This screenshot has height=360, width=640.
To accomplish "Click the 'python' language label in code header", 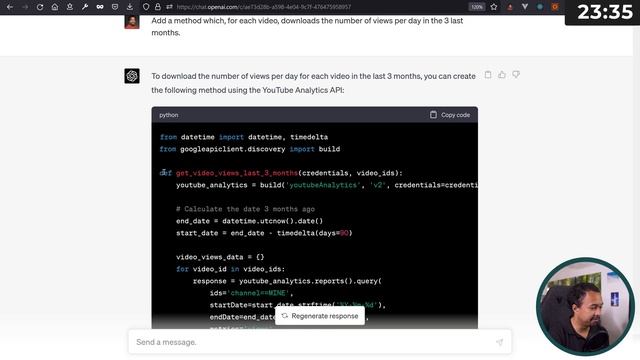I will (x=169, y=115).
